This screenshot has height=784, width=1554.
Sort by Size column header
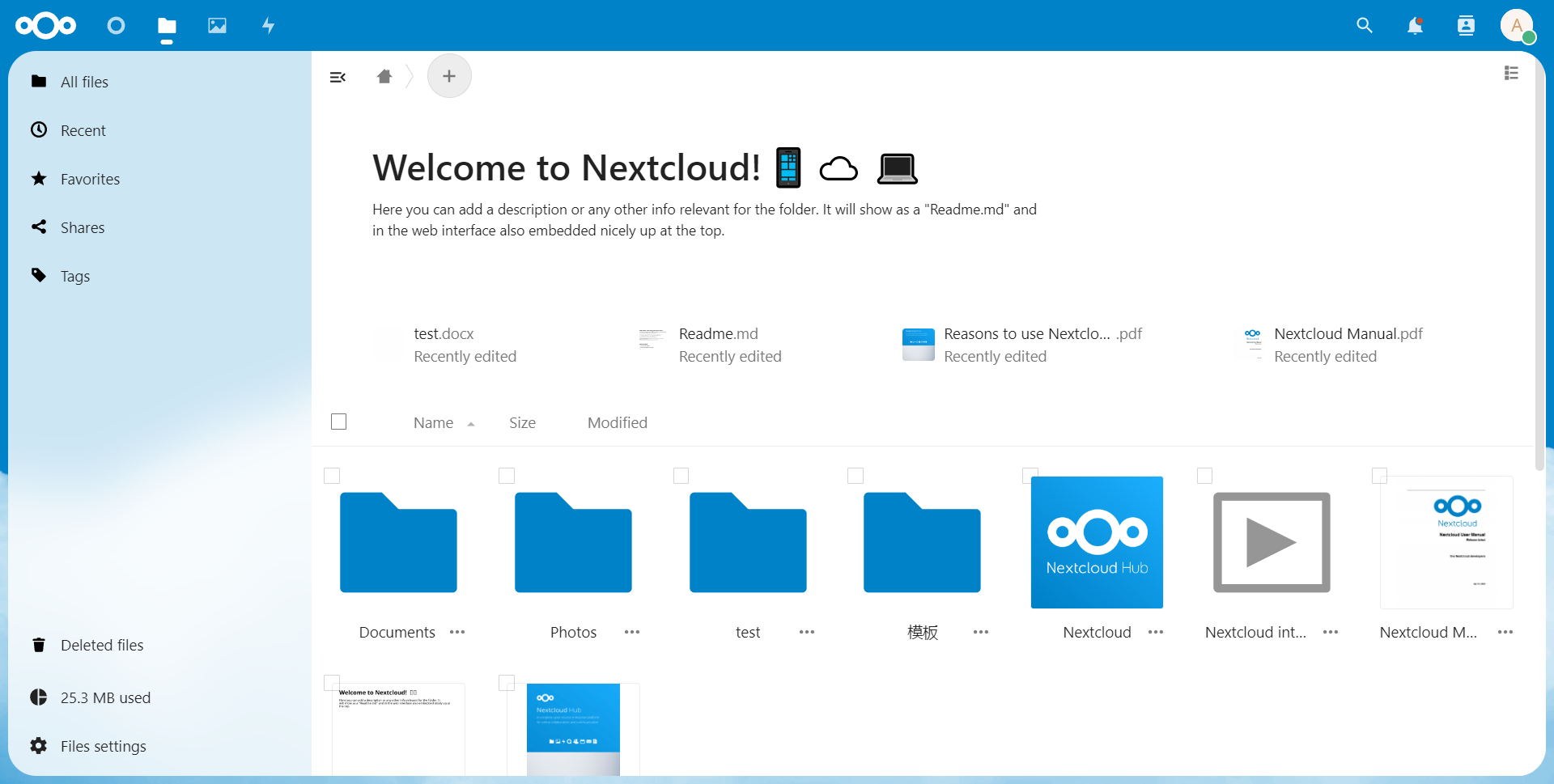pyautogui.click(x=522, y=422)
